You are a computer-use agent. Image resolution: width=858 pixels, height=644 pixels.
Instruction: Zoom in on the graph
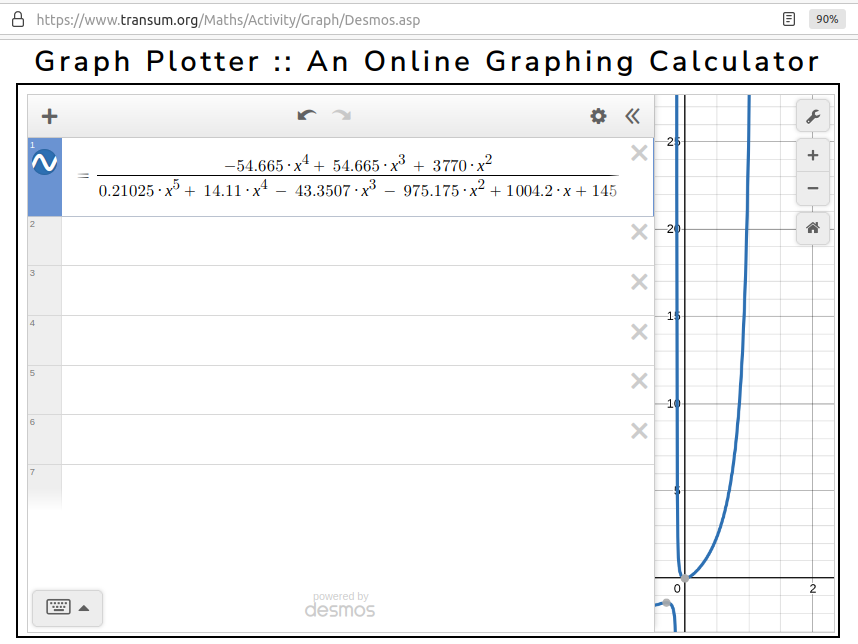[813, 155]
